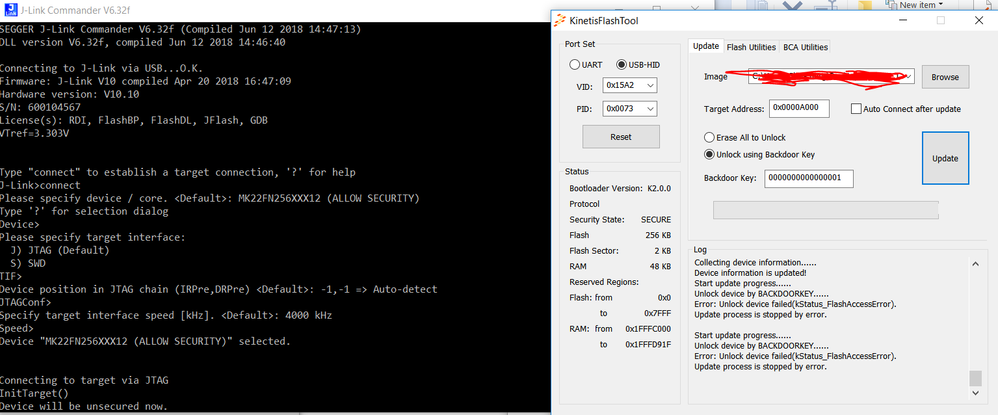The image size is (998, 415).
Task: Click the RAM to '0x1FFFD91F' value
Action: [648, 344]
